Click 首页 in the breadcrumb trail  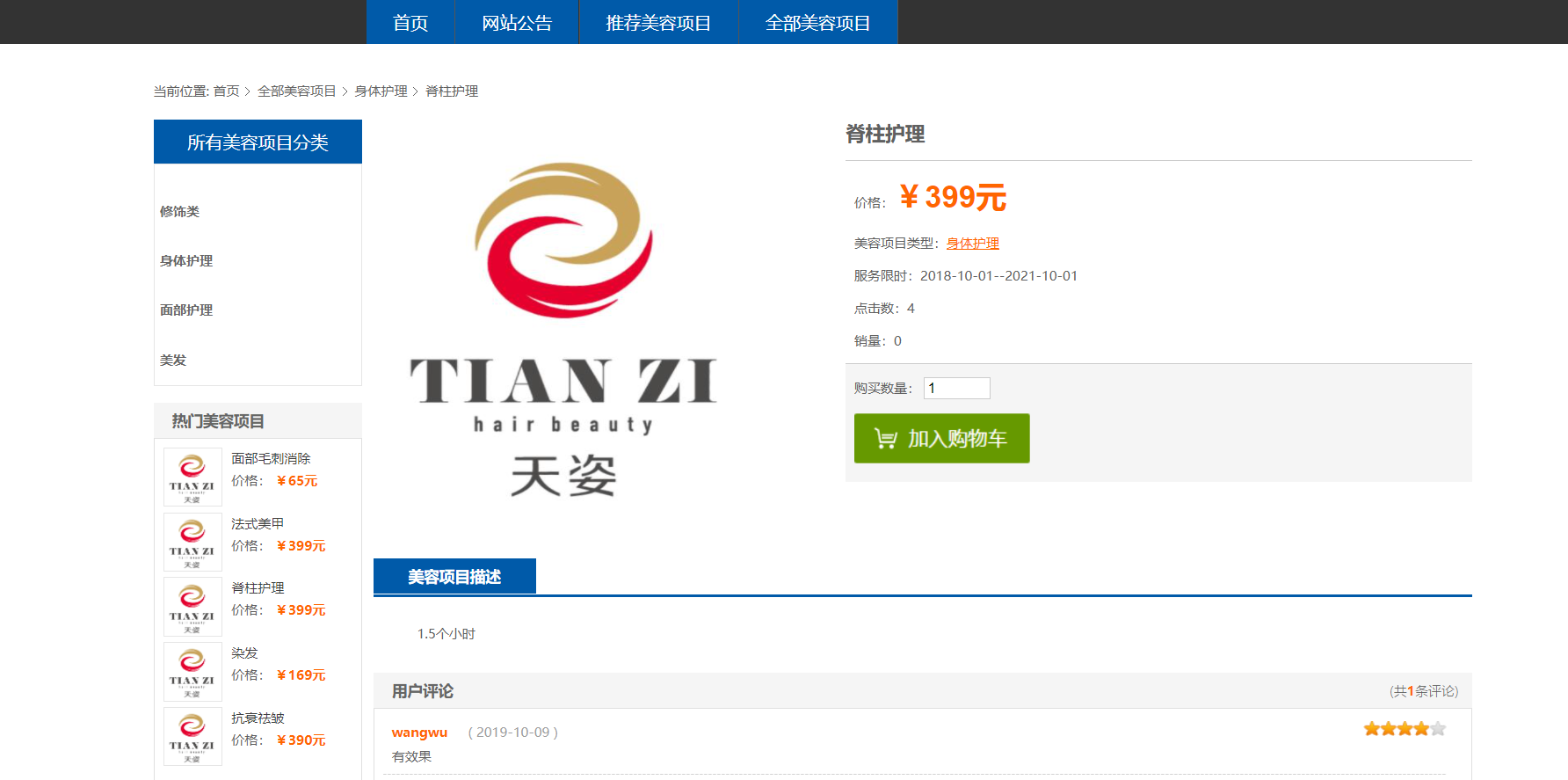226,91
